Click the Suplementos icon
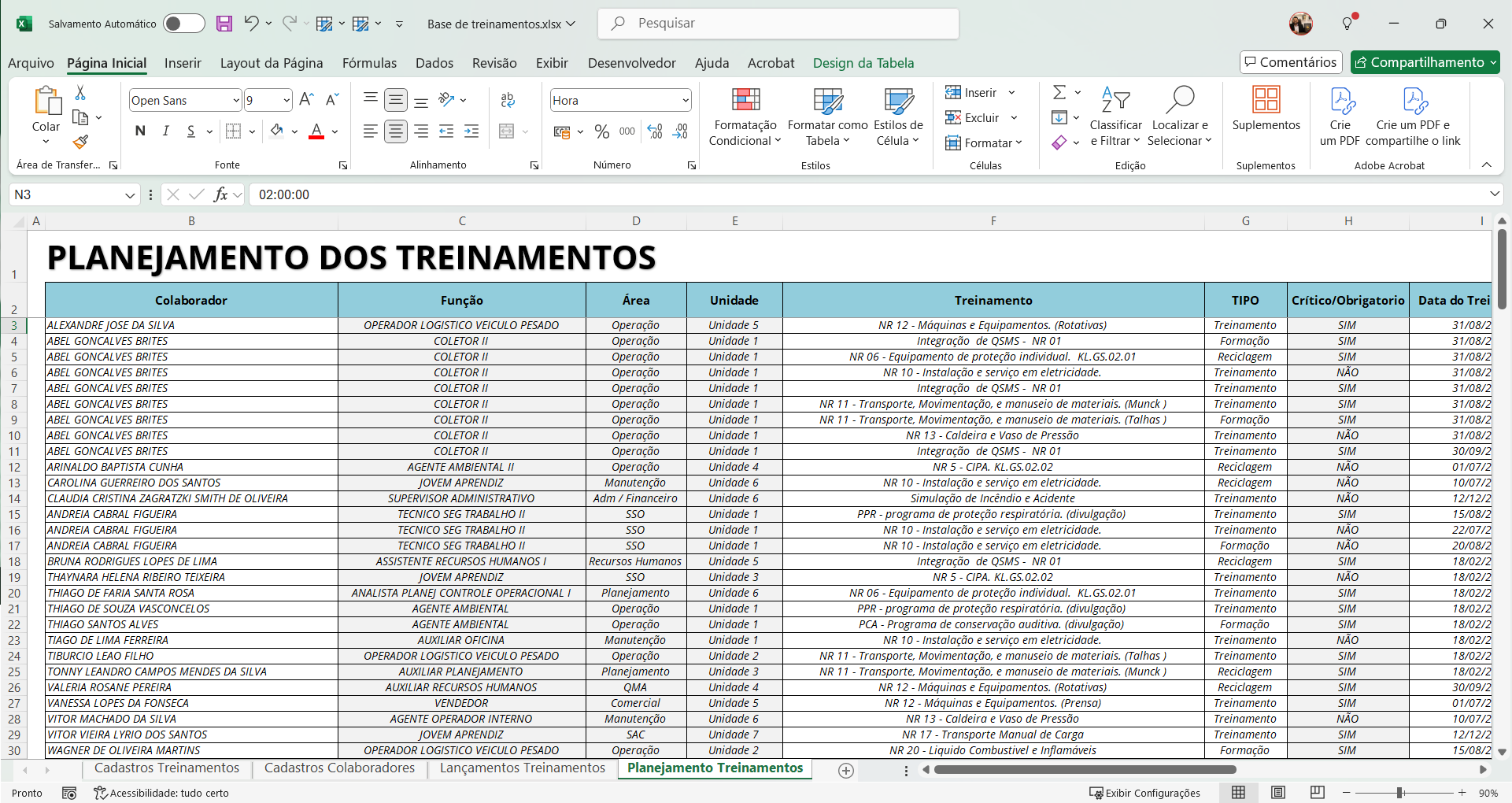Image resolution: width=1512 pixels, height=803 pixels. point(1266,109)
